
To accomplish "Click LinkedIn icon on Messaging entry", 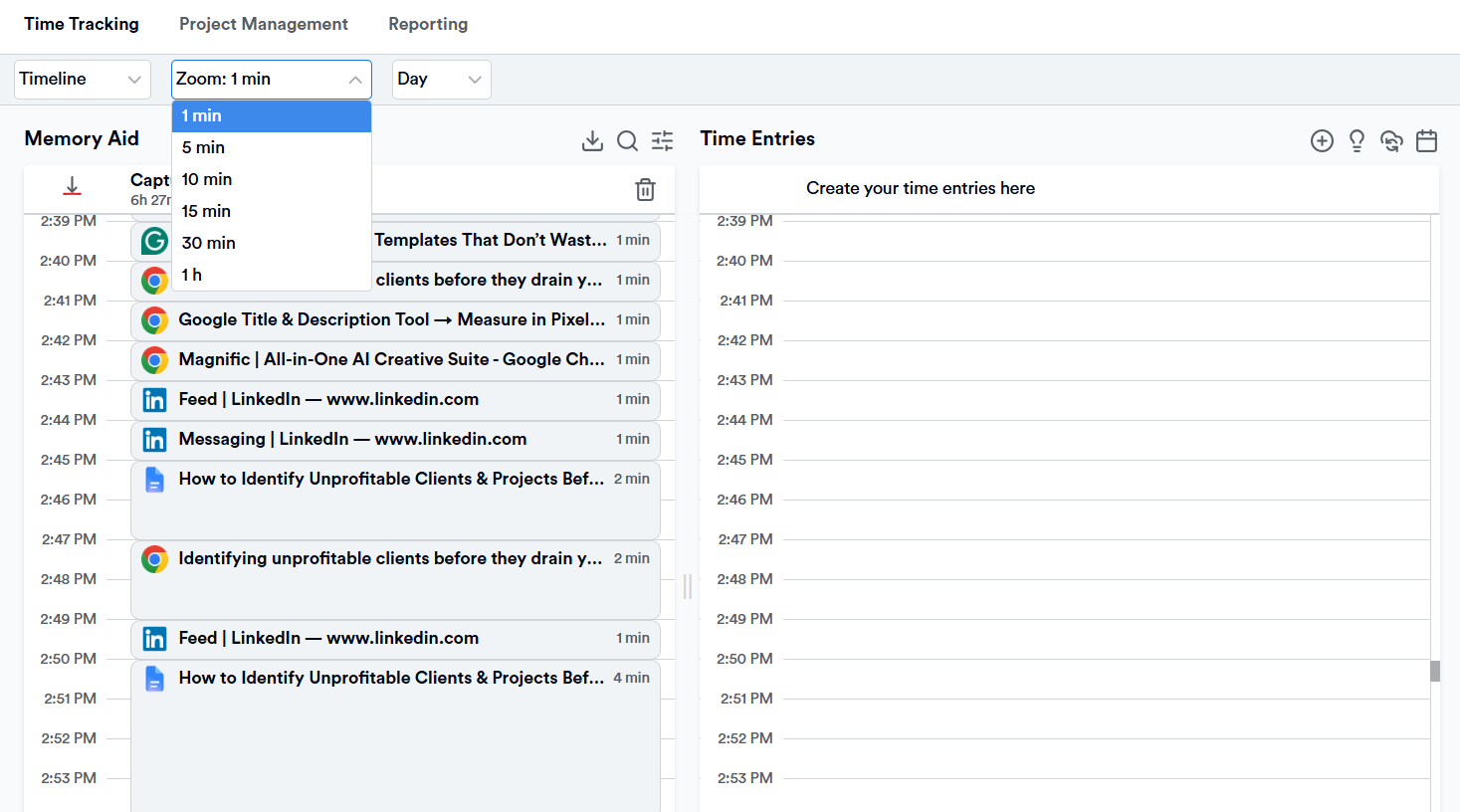I will pyautogui.click(x=154, y=439).
